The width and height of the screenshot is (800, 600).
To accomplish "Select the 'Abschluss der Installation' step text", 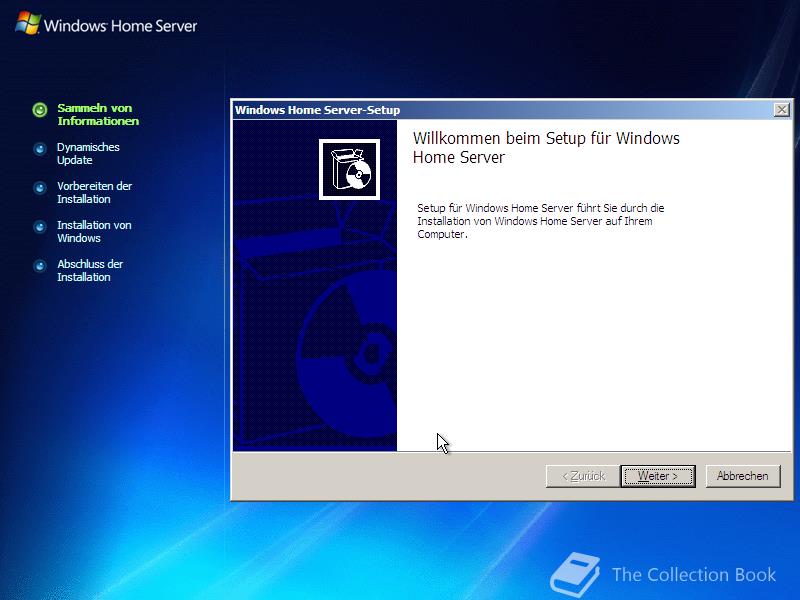I will (x=90, y=270).
